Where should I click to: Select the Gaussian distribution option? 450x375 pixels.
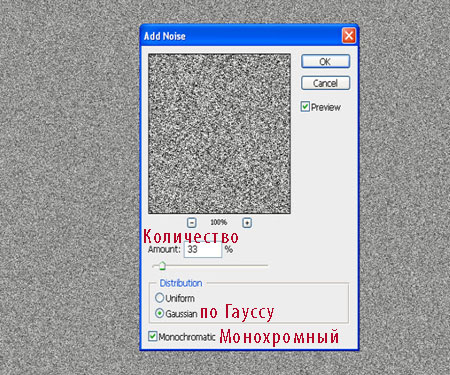tap(160, 313)
